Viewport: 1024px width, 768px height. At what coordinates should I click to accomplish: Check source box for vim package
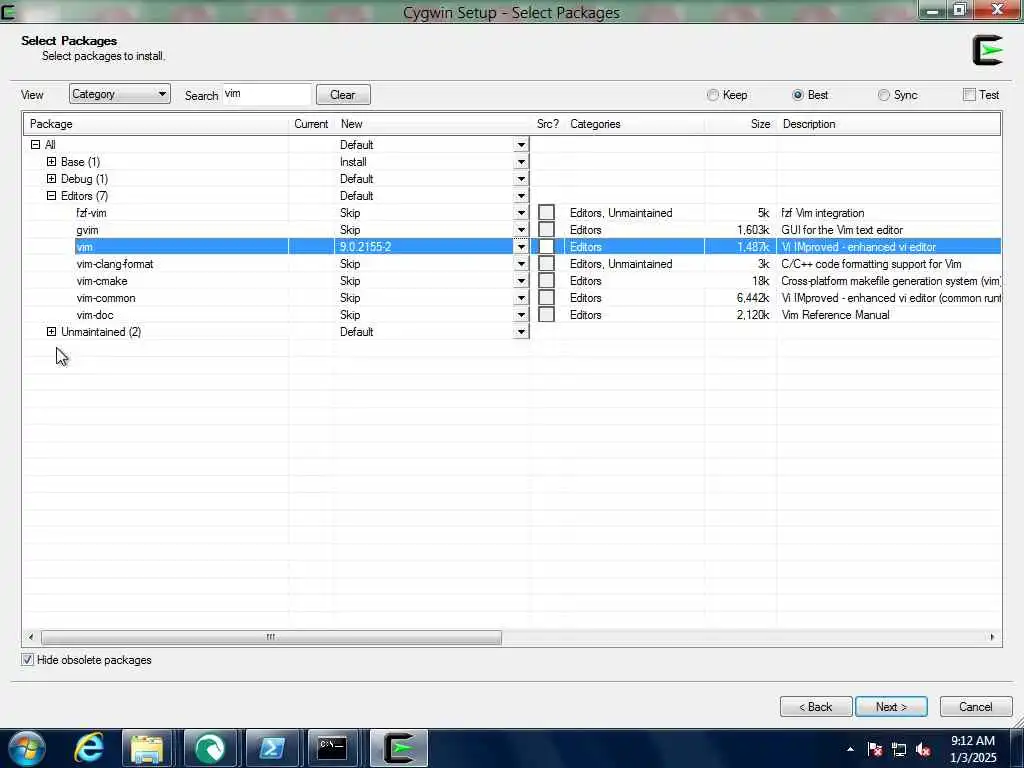(x=546, y=246)
